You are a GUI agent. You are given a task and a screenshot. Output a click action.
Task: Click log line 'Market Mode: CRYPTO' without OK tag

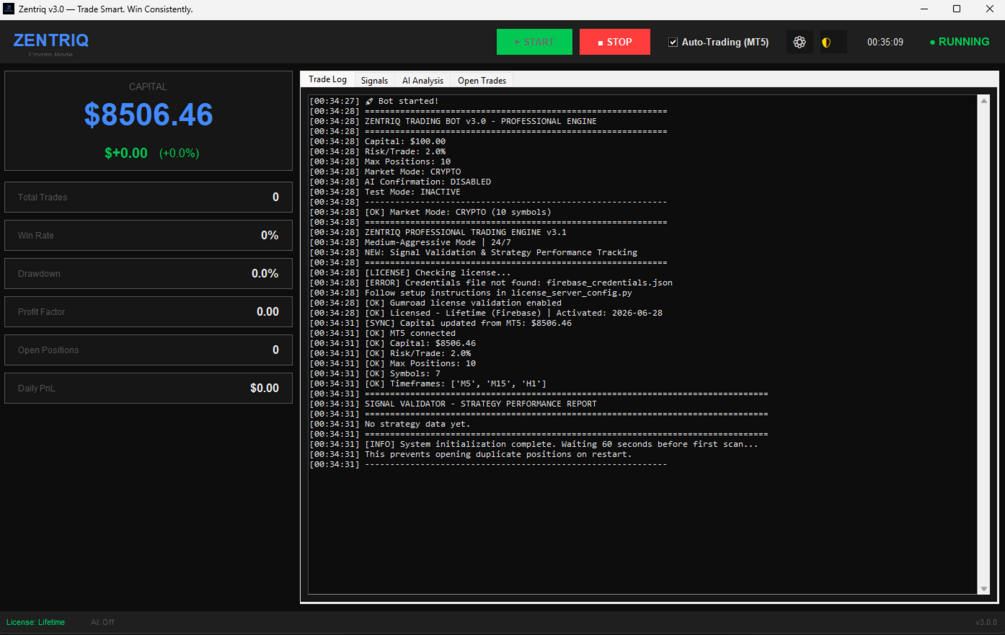(385, 172)
